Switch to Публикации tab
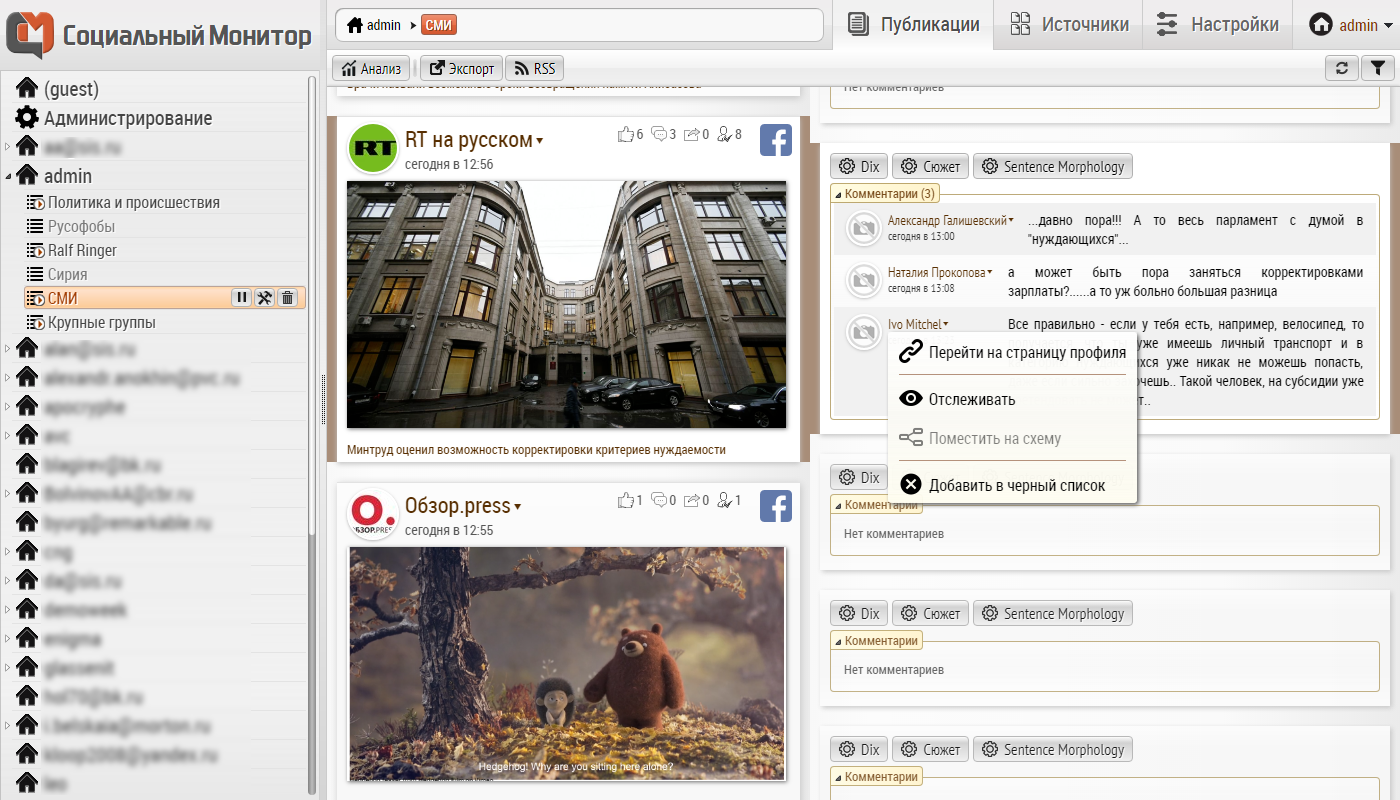Screen dimensions: 1400x800 click(913, 25)
